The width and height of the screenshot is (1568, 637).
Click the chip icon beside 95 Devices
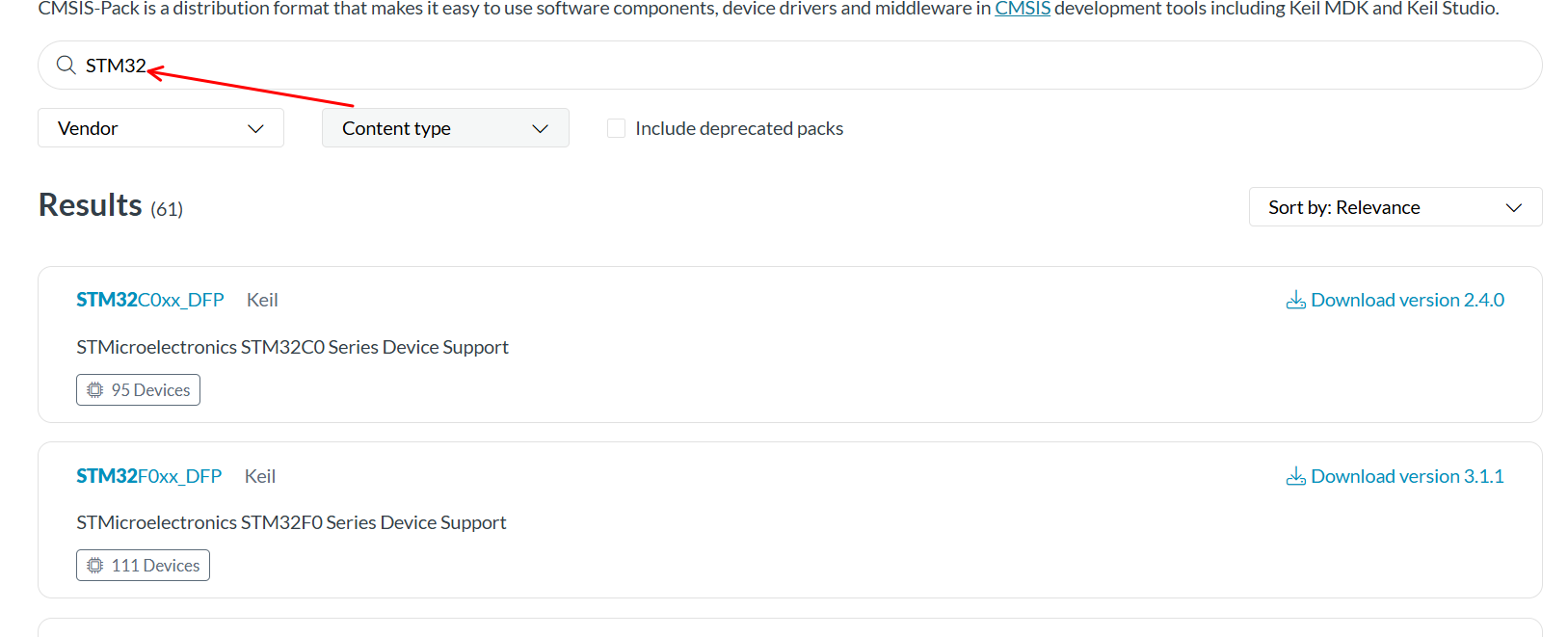click(94, 390)
